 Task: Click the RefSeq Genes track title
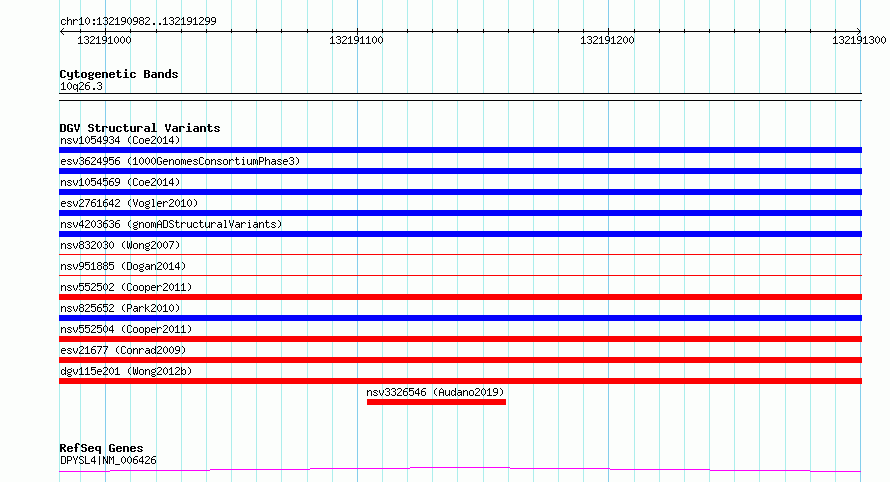pyautogui.click(x=101, y=448)
